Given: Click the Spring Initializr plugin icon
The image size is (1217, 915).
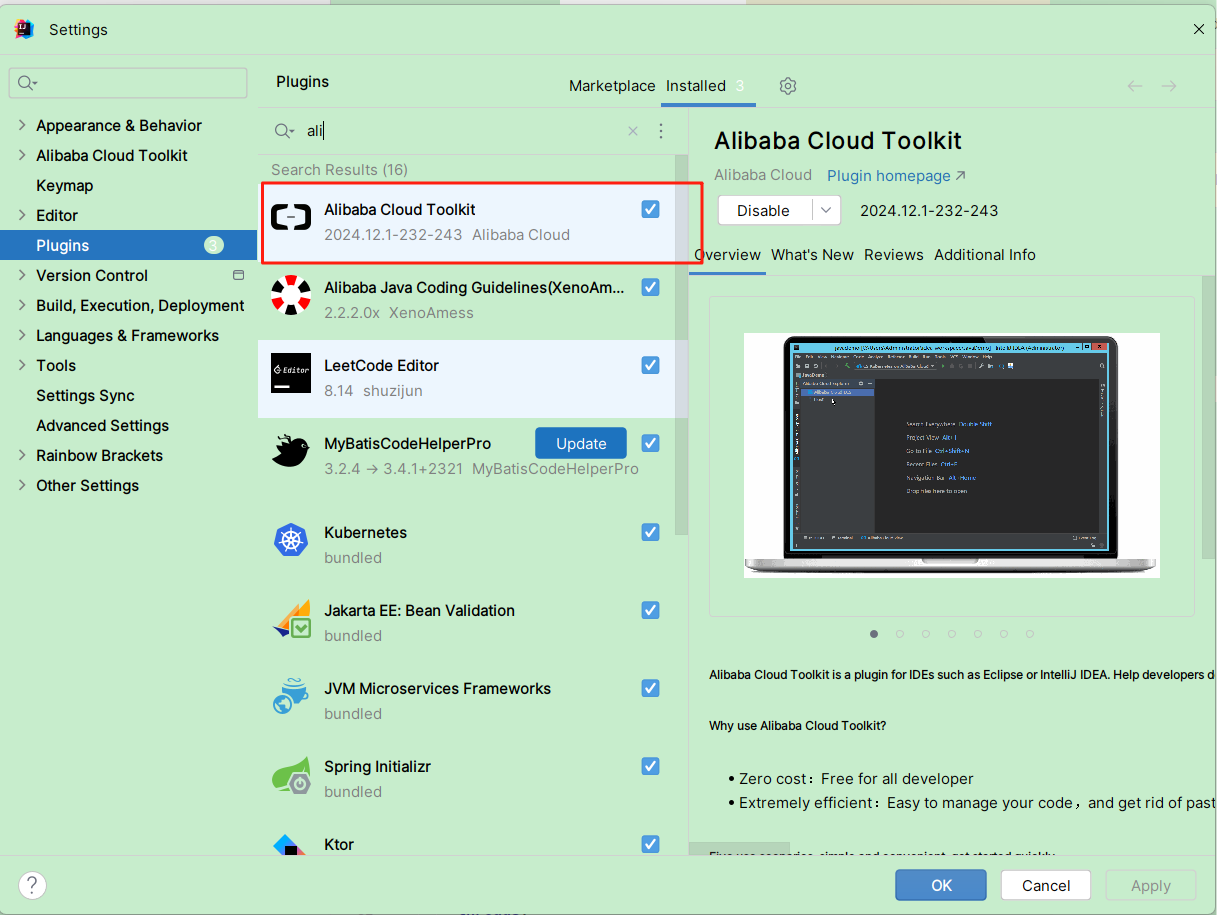Looking at the screenshot, I should (x=291, y=774).
